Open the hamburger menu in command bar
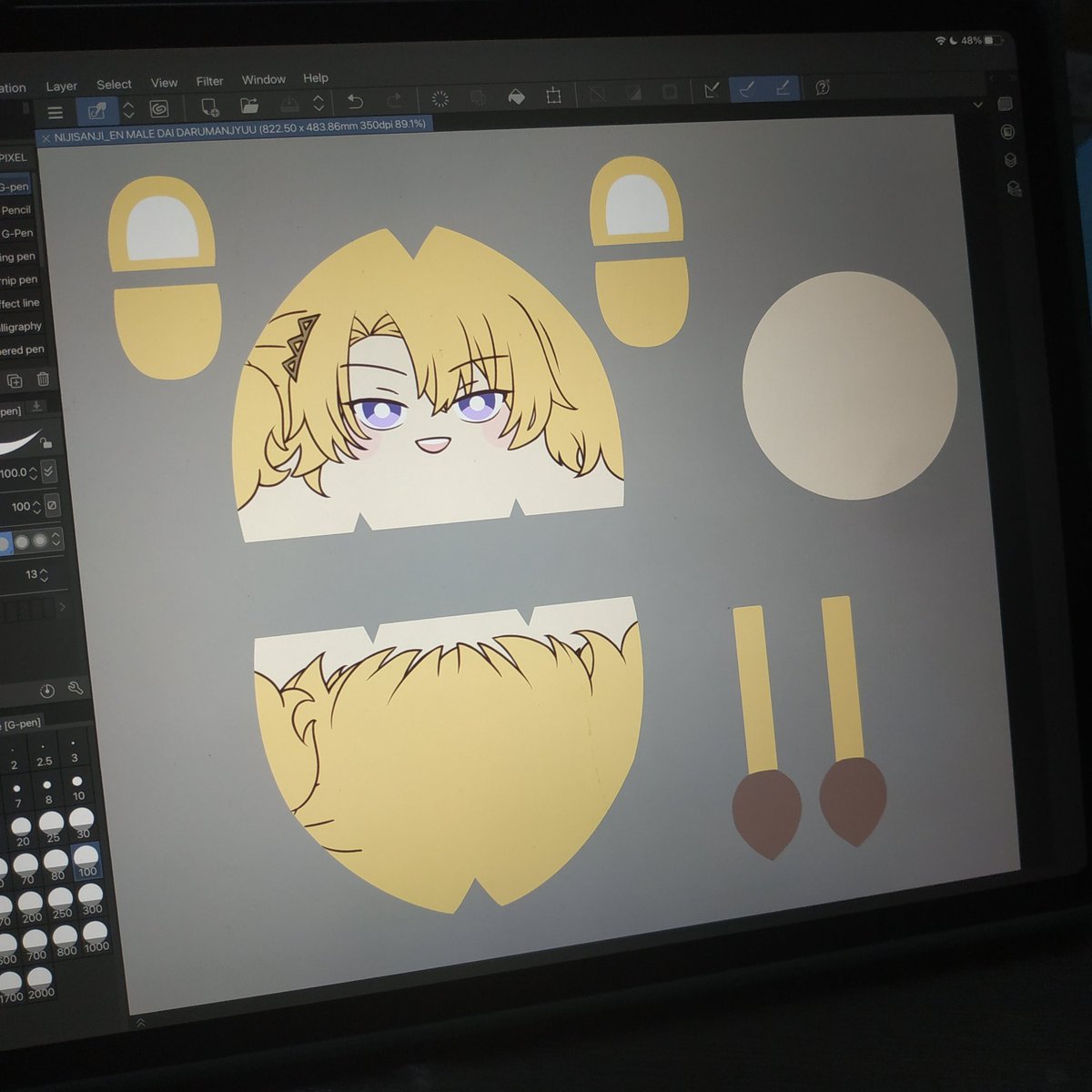Screen dimensions: 1092x1092 point(56,113)
